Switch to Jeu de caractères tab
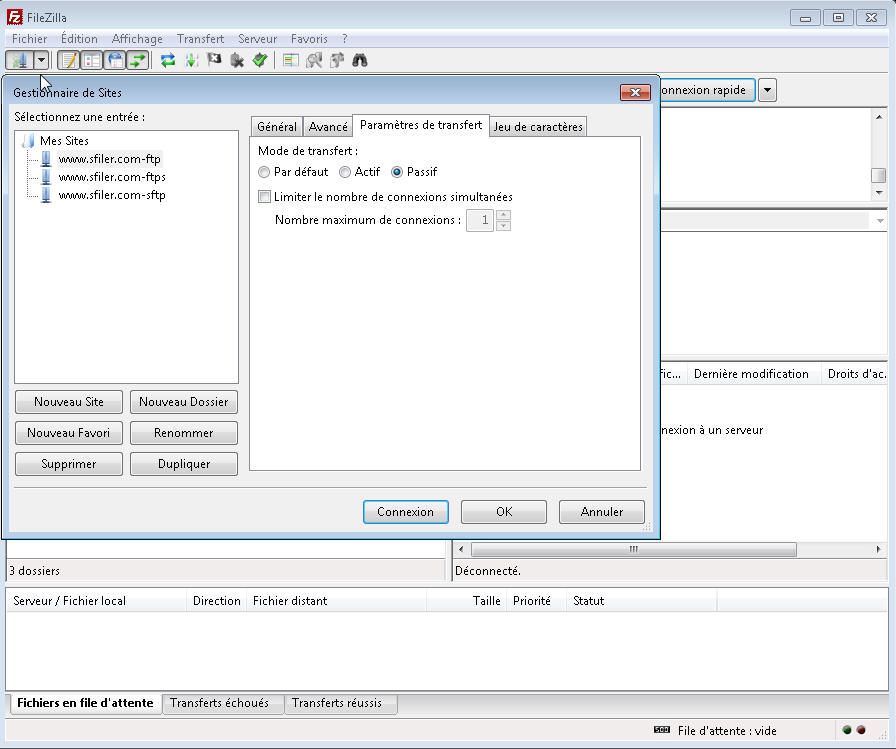Viewport: 896px width, 749px height. coord(538,127)
